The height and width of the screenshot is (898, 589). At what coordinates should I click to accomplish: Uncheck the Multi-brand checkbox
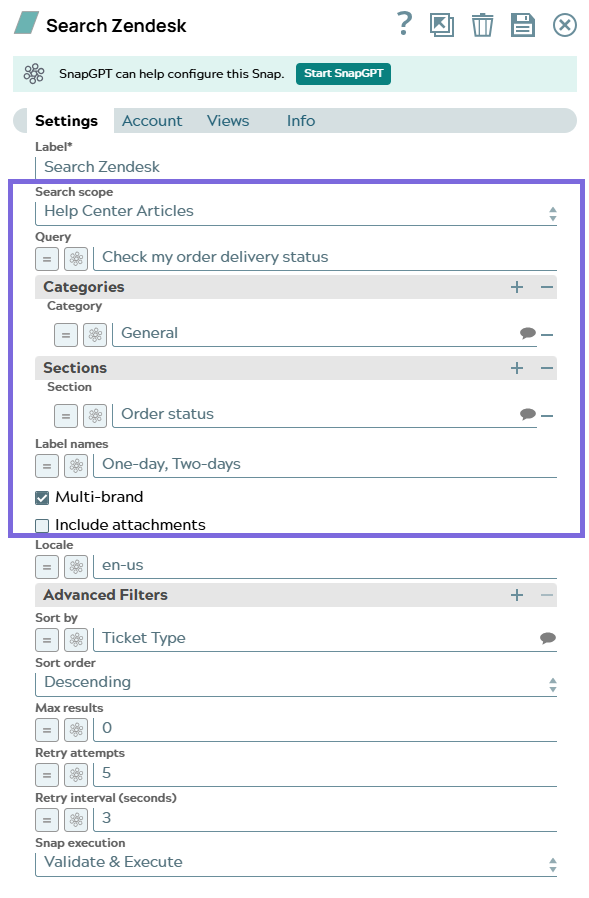[42, 497]
